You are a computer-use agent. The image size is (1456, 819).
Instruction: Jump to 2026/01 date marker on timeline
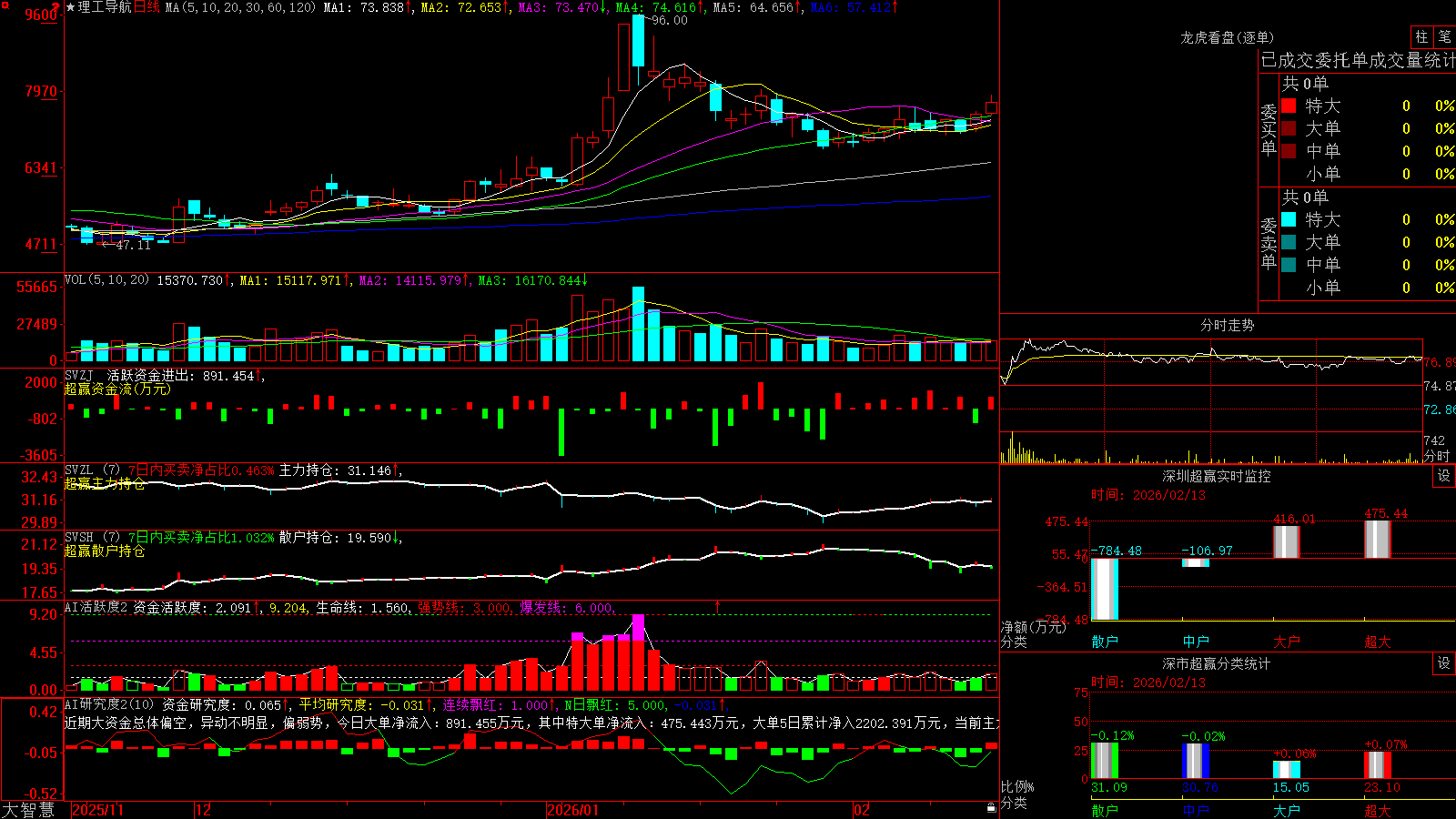(x=573, y=810)
